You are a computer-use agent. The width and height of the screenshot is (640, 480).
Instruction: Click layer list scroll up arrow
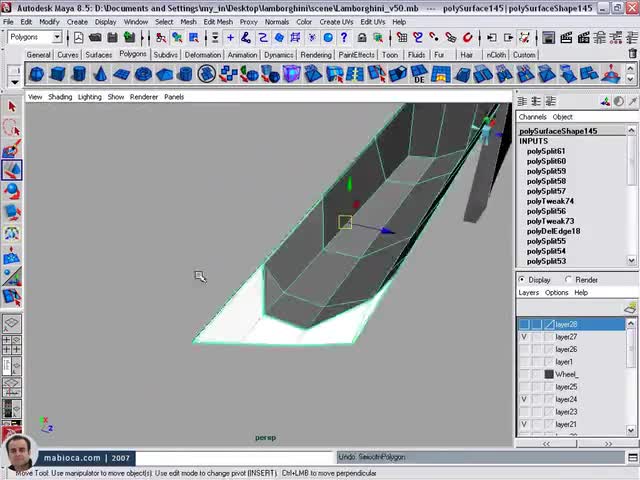click(631, 324)
